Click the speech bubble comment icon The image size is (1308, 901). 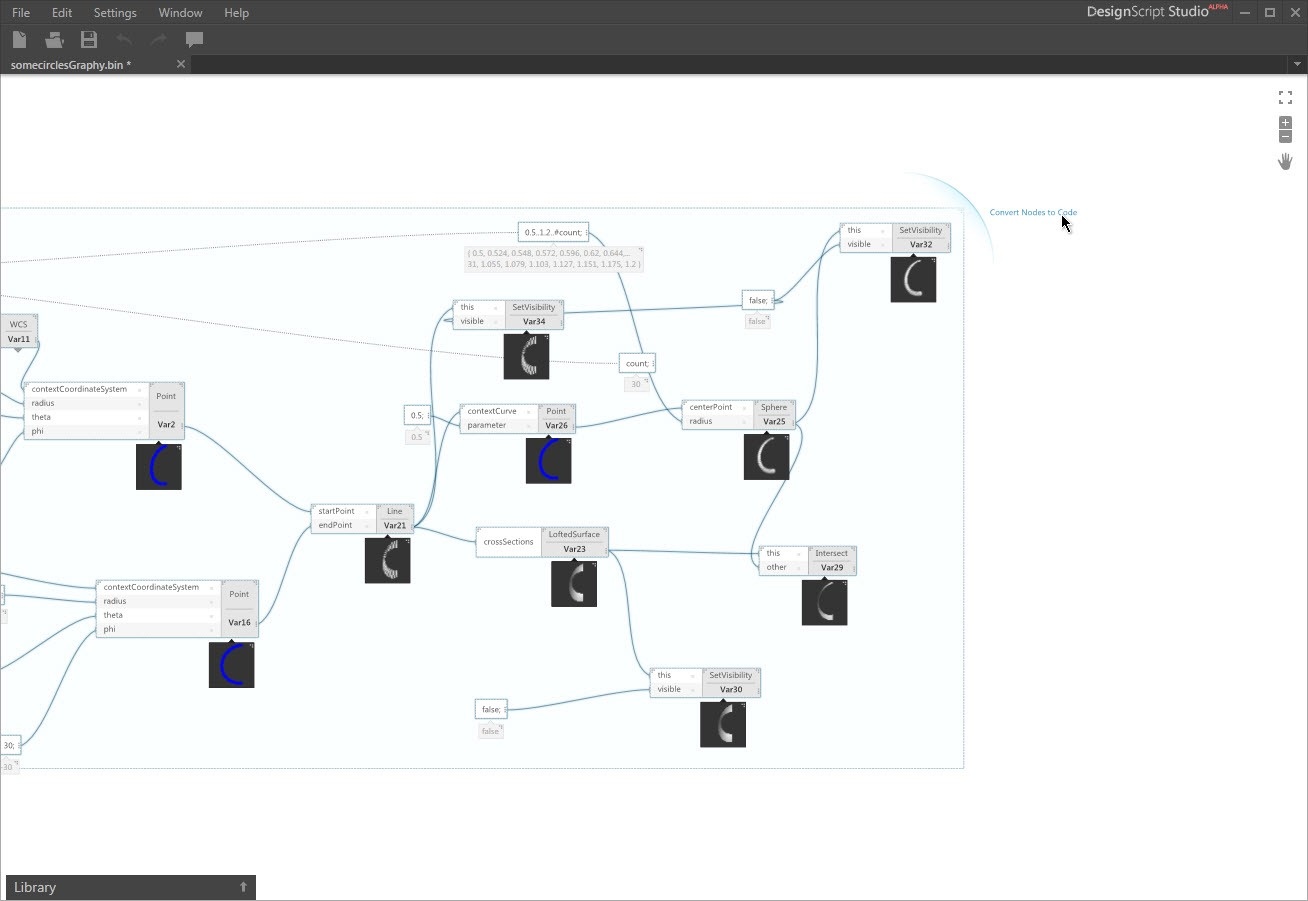194,39
